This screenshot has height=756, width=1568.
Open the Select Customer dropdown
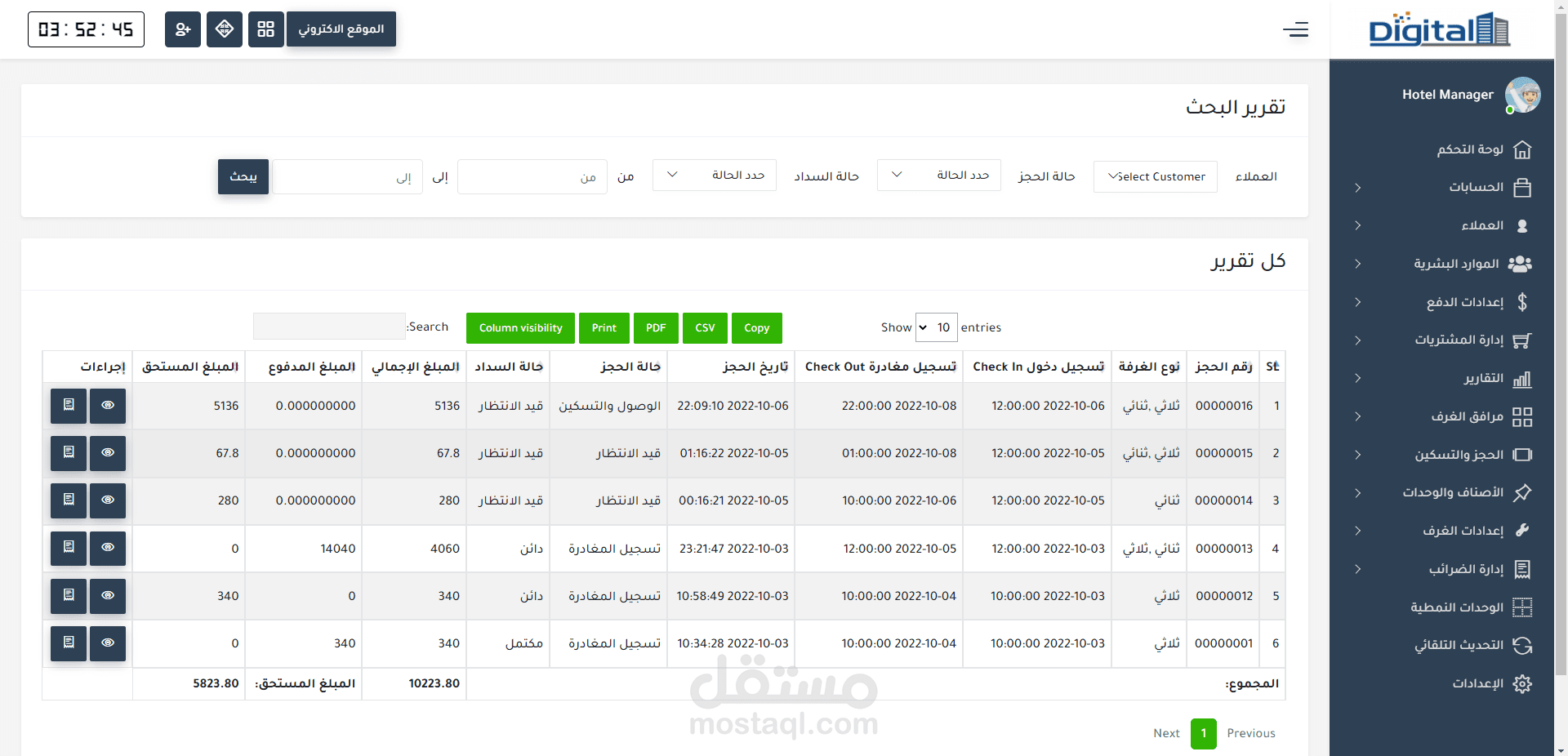click(x=1156, y=176)
